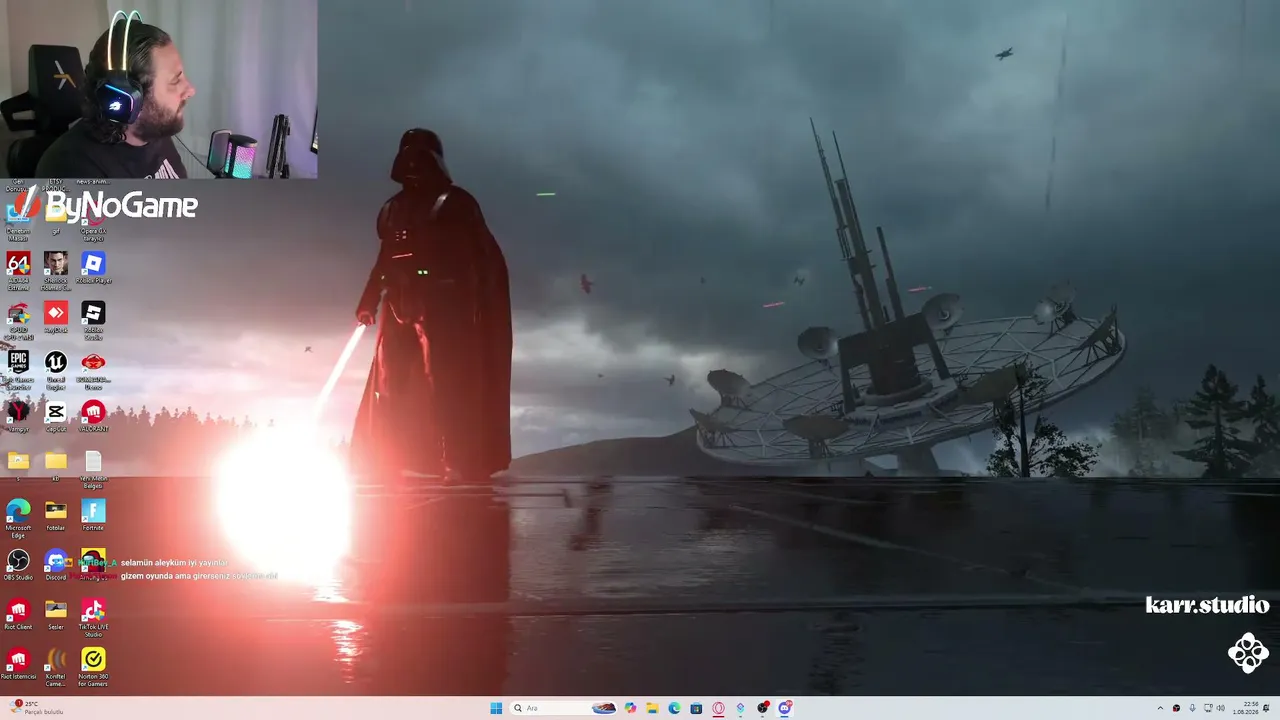Launch the TikTok LIVE Studio shortcut
This screenshot has width=1280, height=720.
coord(93,617)
